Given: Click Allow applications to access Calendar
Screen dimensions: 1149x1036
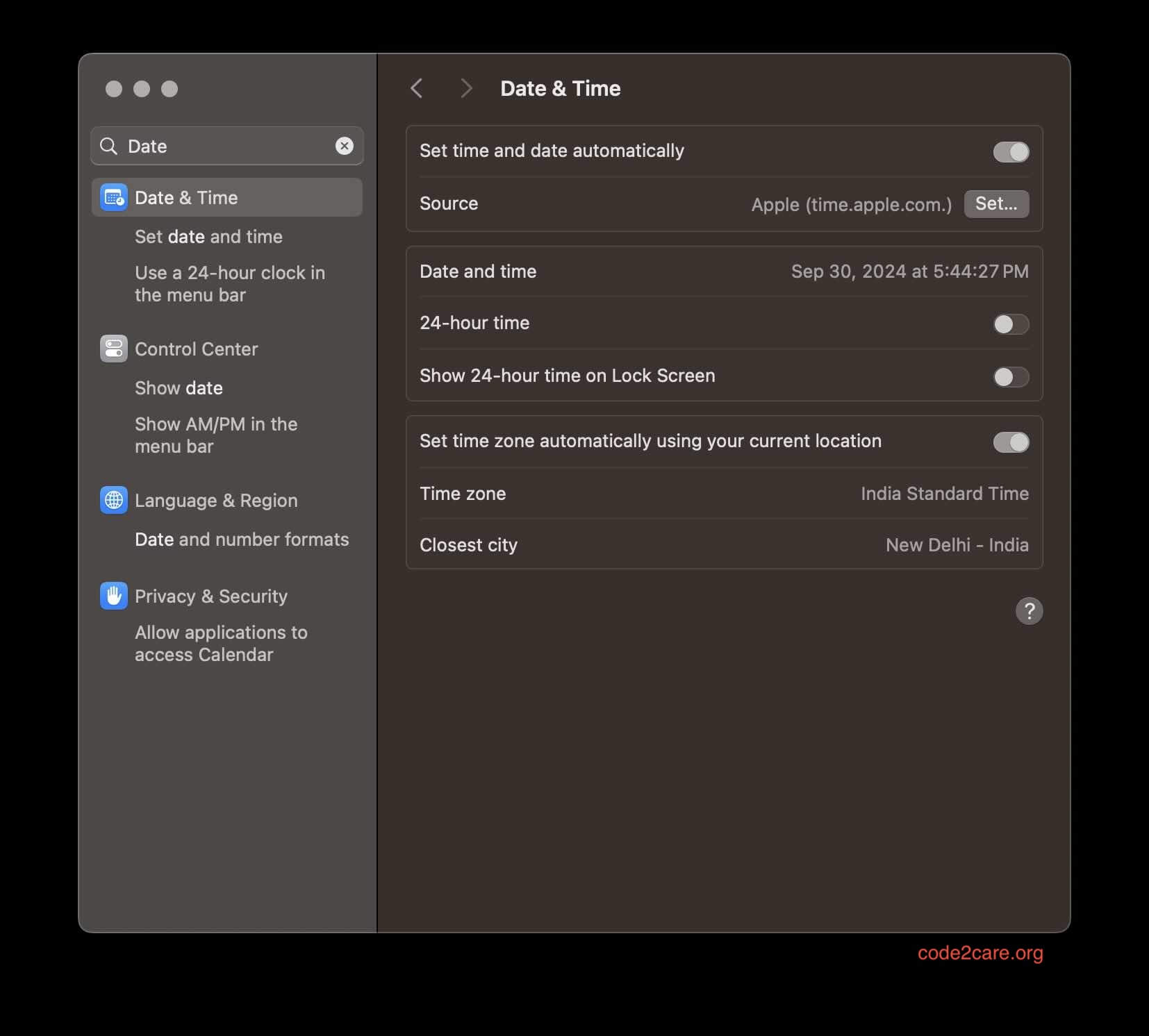Looking at the screenshot, I should 221,643.
